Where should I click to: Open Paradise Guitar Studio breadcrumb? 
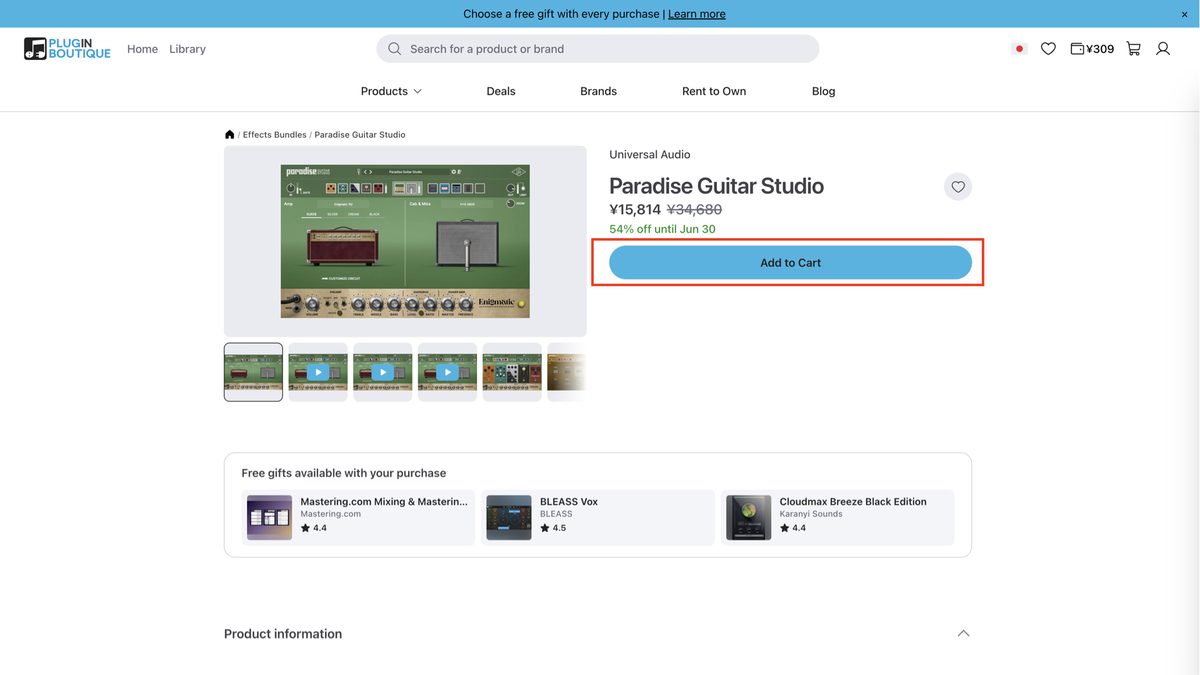point(360,135)
